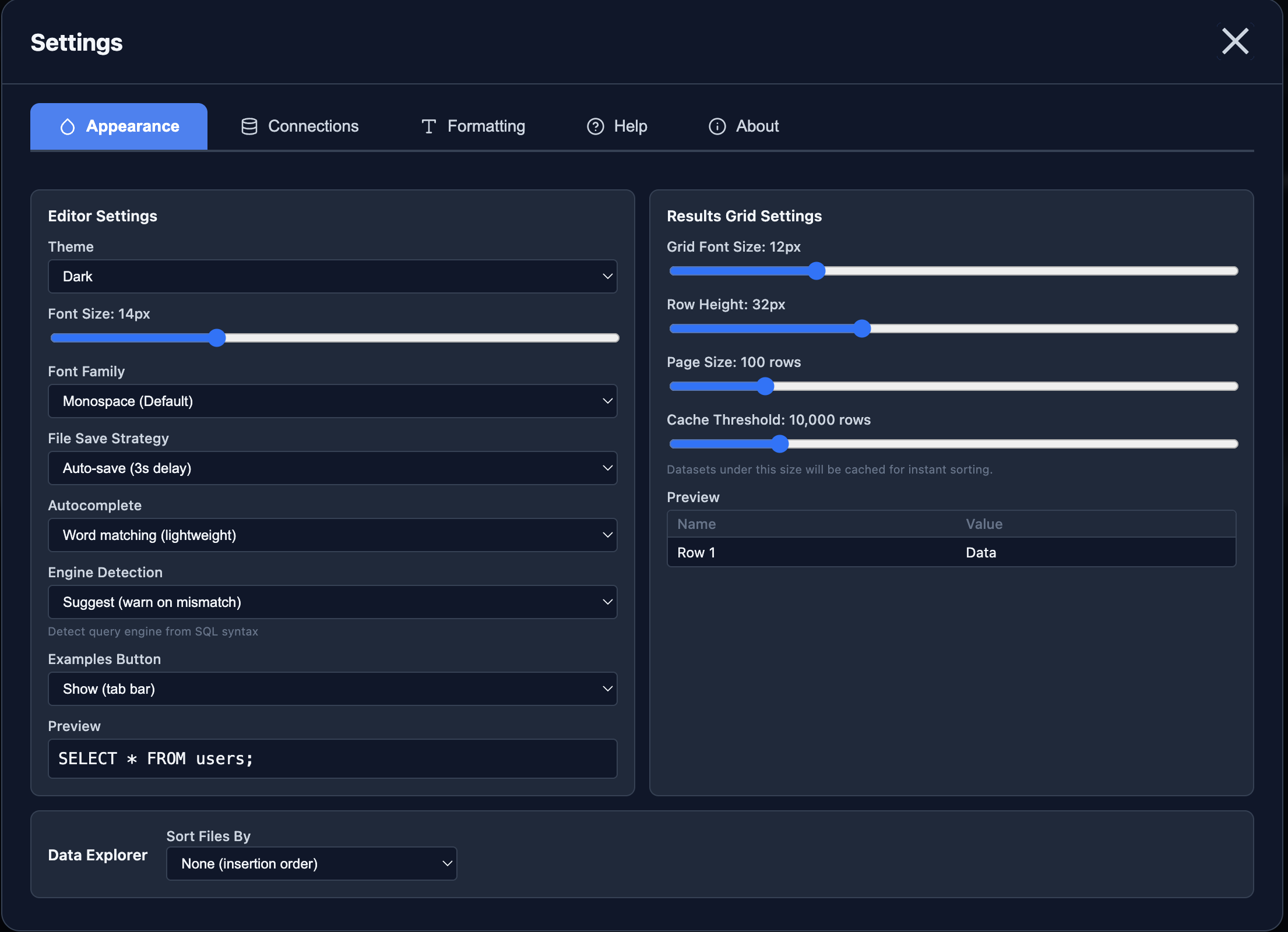Click the T icon next to Formatting

[x=428, y=126]
